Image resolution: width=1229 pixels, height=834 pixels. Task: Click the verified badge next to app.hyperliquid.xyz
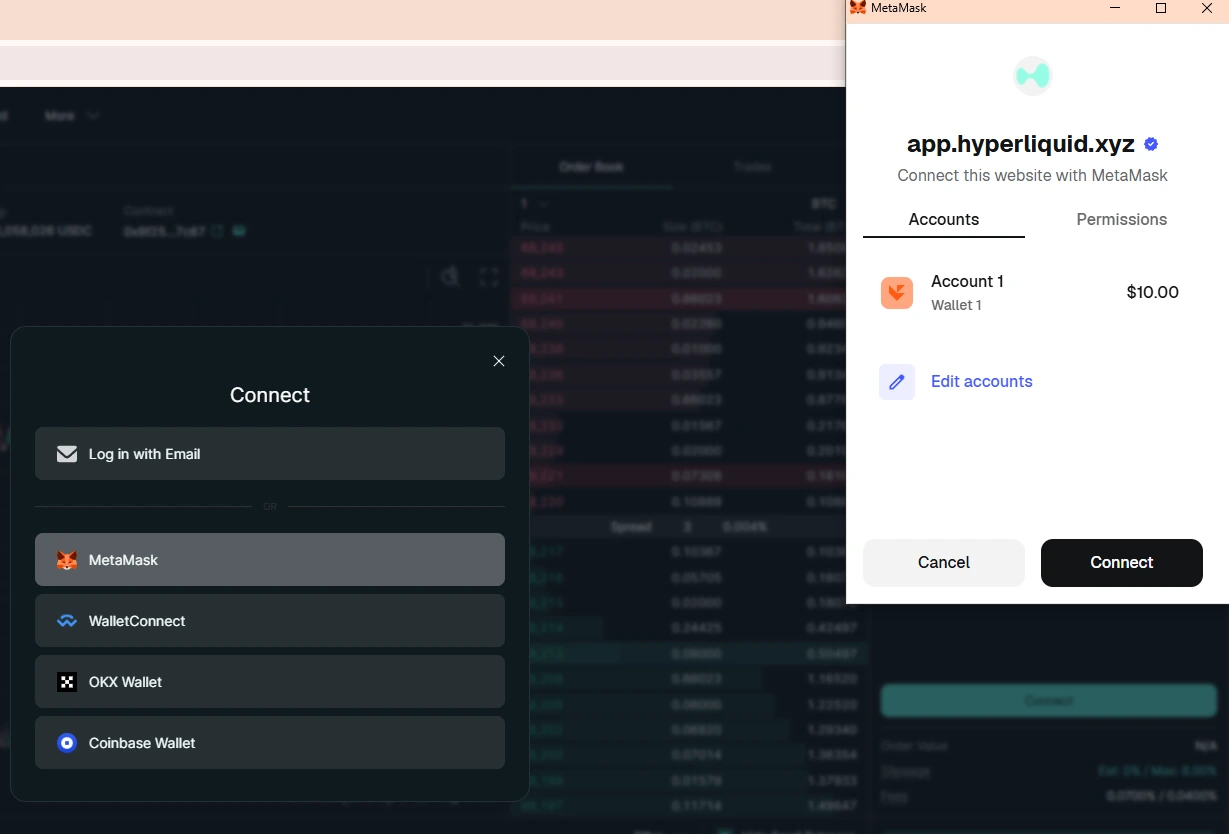point(1150,143)
